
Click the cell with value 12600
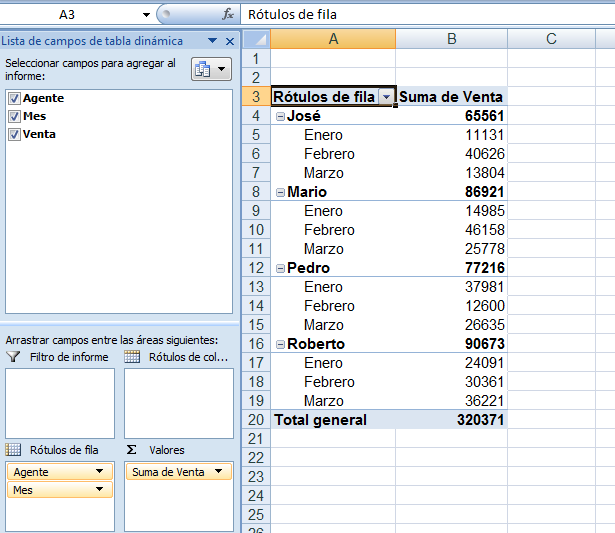[451, 306]
